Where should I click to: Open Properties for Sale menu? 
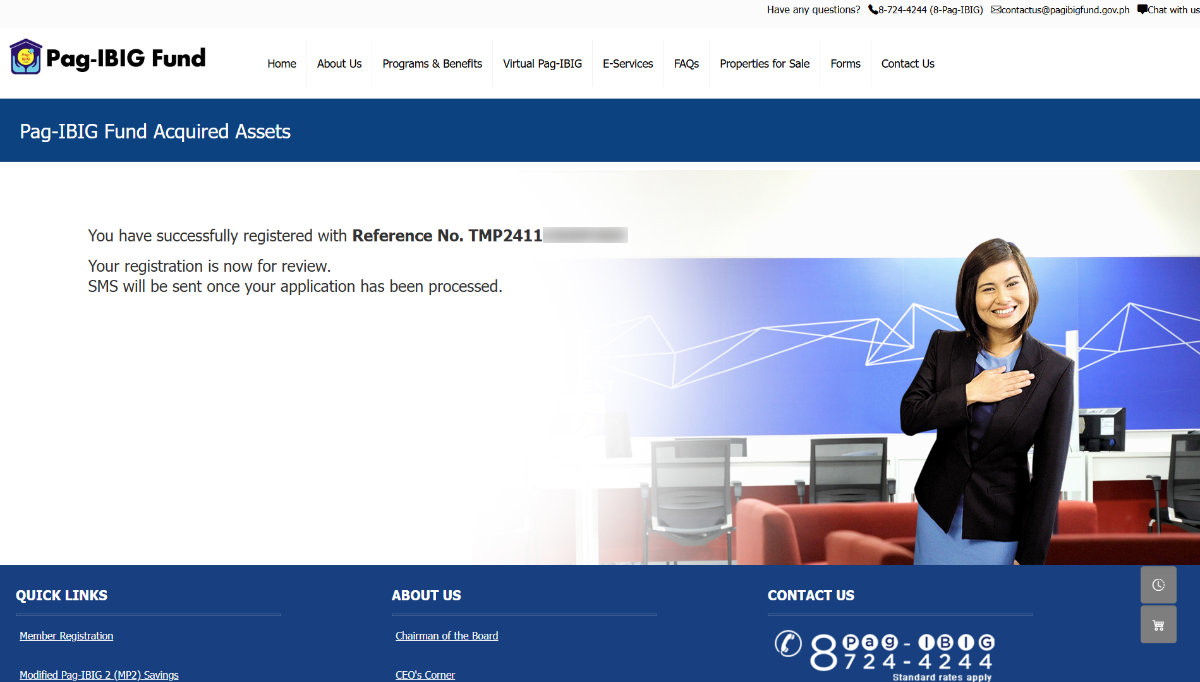765,64
